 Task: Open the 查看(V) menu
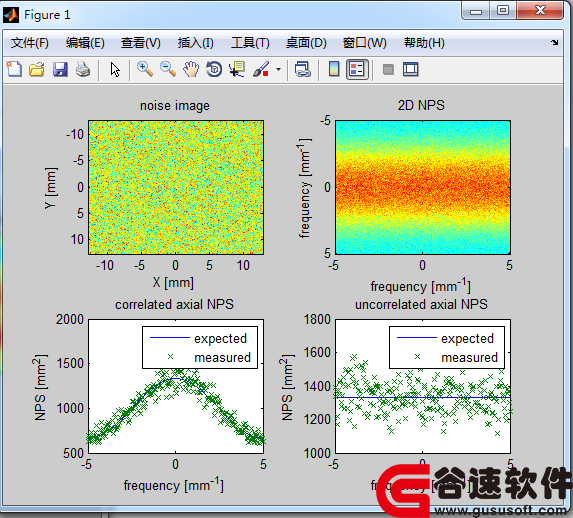[141, 43]
